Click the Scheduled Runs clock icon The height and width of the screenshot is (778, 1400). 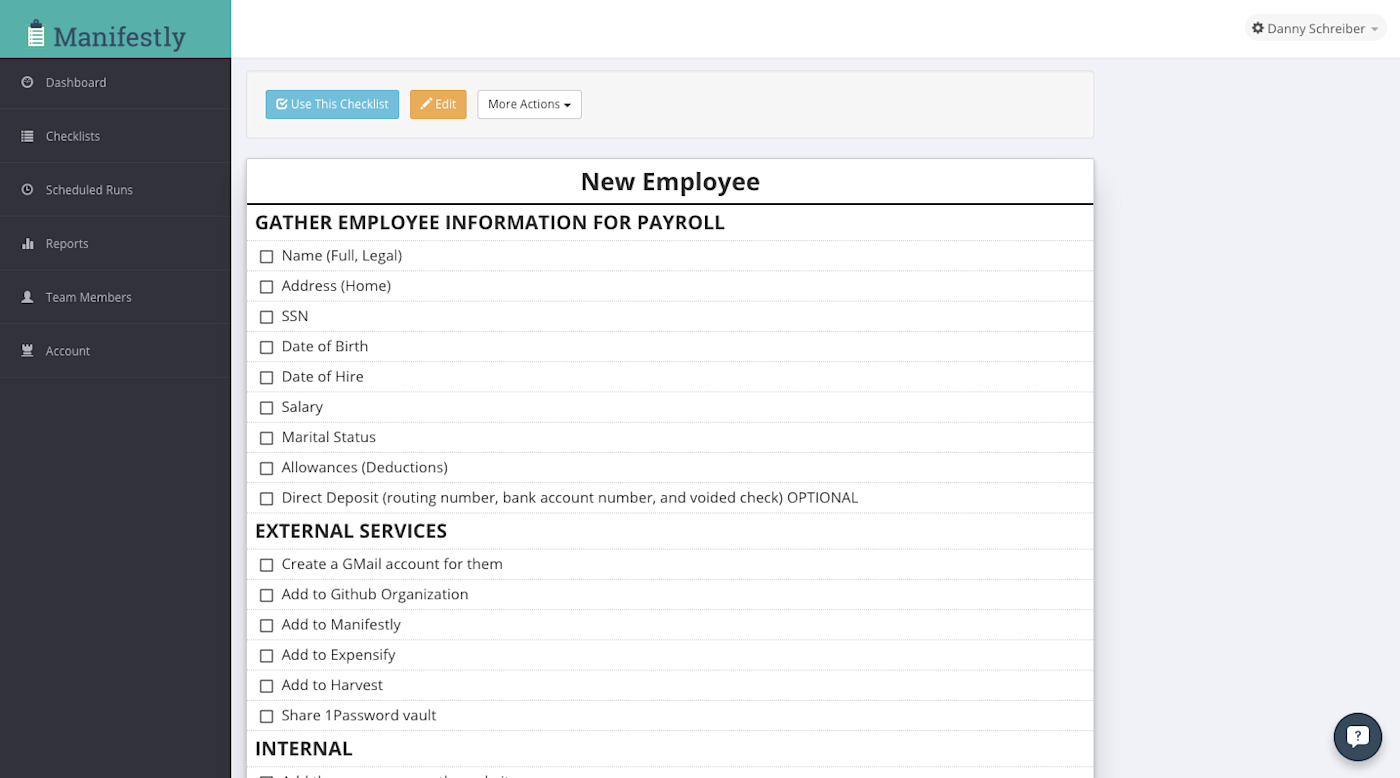[28, 189]
